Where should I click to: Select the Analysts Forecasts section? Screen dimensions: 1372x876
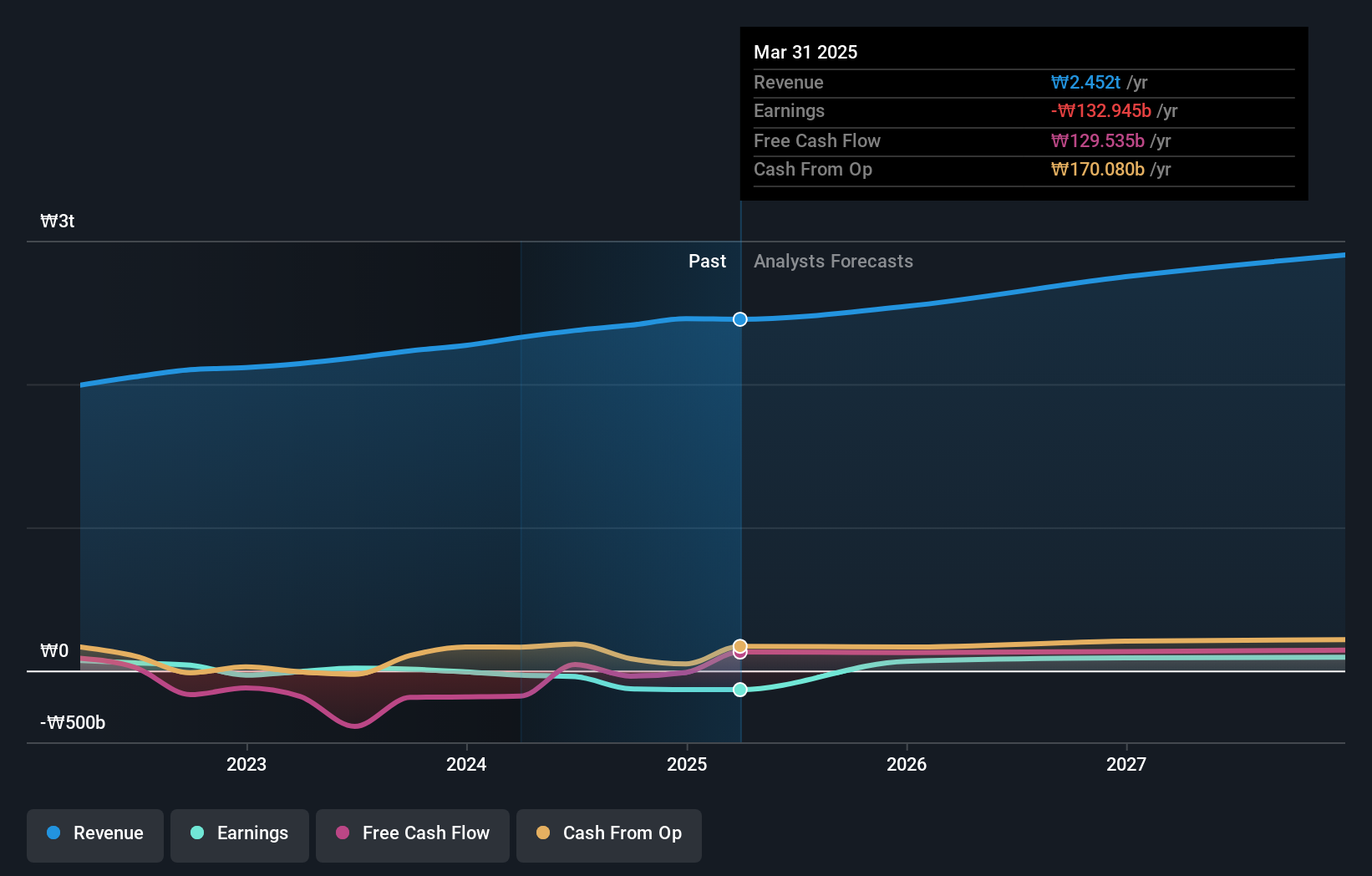832,261
